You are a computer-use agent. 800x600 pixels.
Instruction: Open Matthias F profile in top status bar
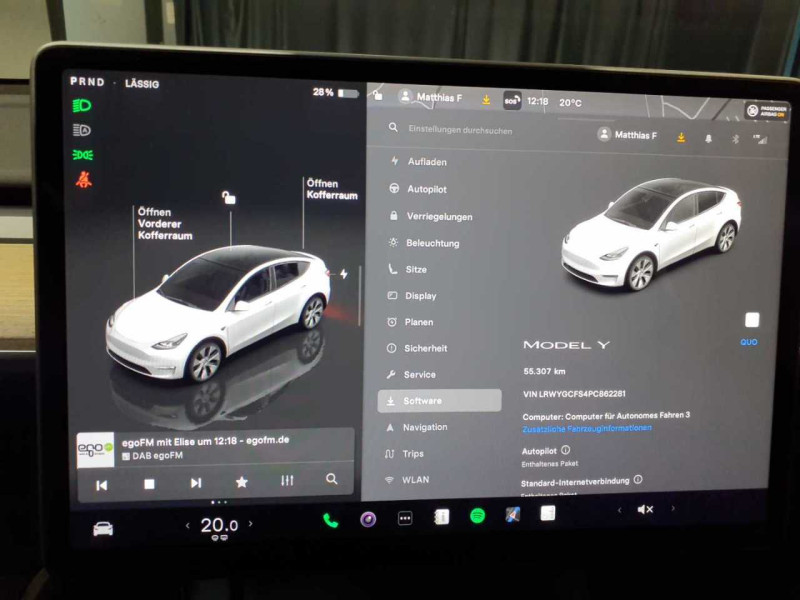click(x=431, y=97)
